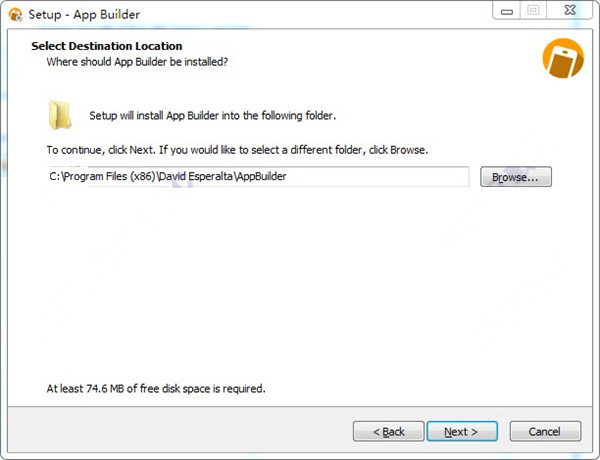Proceed with the Next > button
Screen dimensions: 600x460
click(x=462, y=431)
